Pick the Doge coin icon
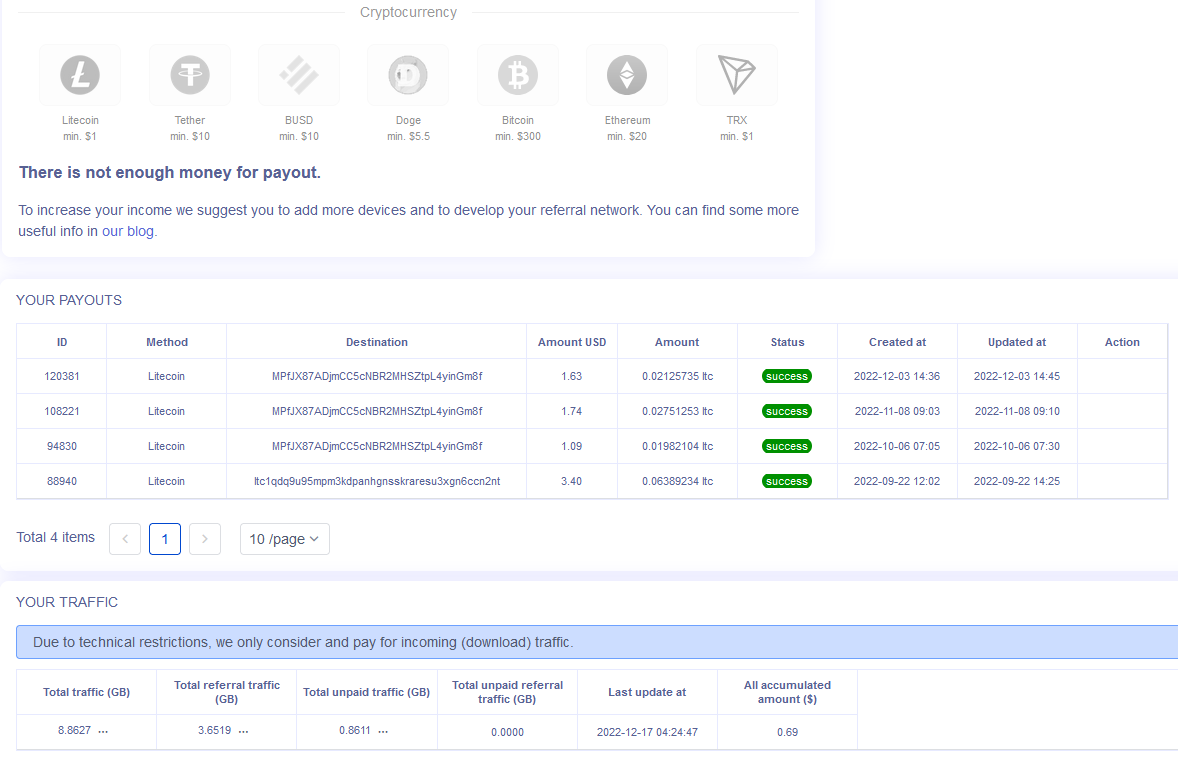This screenshot has height=758, width=1178. coord(408,75)
